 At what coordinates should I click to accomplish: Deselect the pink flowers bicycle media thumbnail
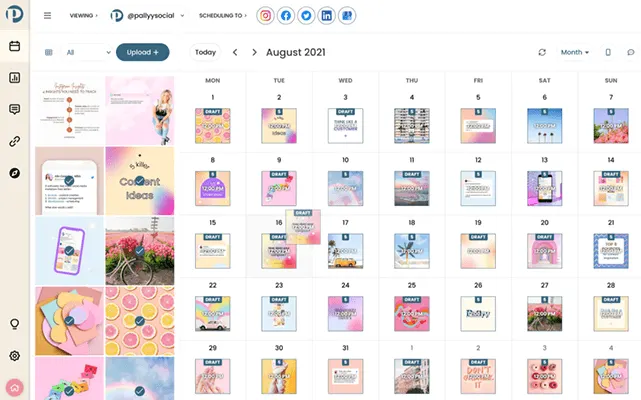pos(140,251)
